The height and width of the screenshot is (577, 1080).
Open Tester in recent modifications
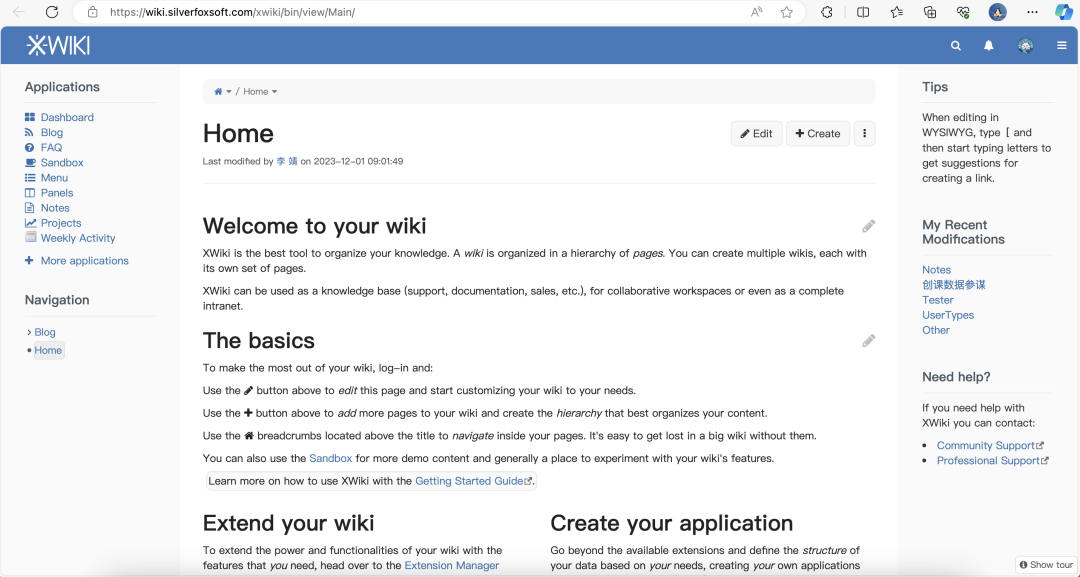point(937,300)
